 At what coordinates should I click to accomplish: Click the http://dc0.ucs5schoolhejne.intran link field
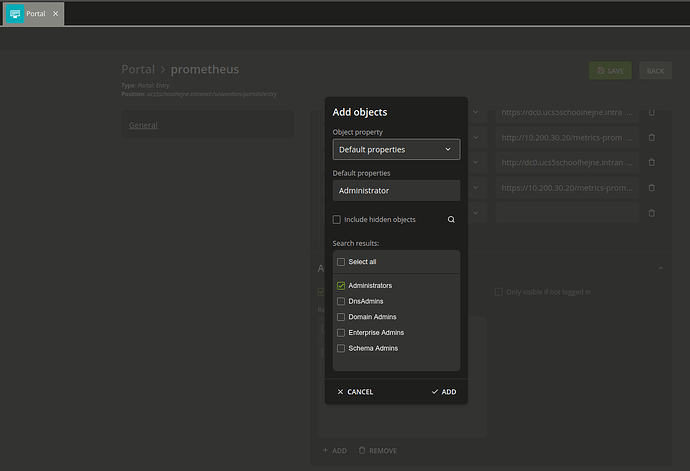tap(567, 162)
